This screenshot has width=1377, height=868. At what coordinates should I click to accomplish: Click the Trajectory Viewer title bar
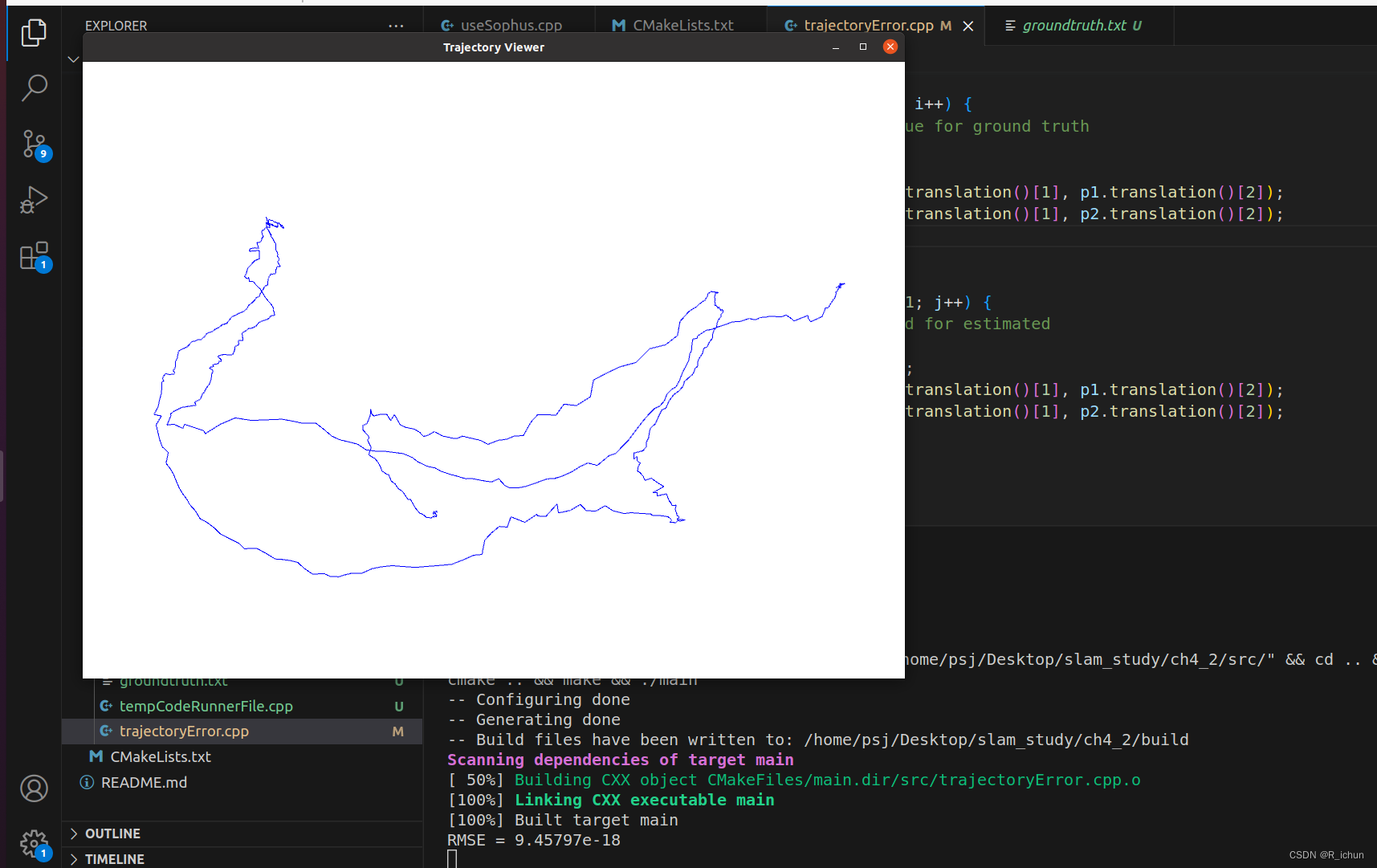coord(494,47)
